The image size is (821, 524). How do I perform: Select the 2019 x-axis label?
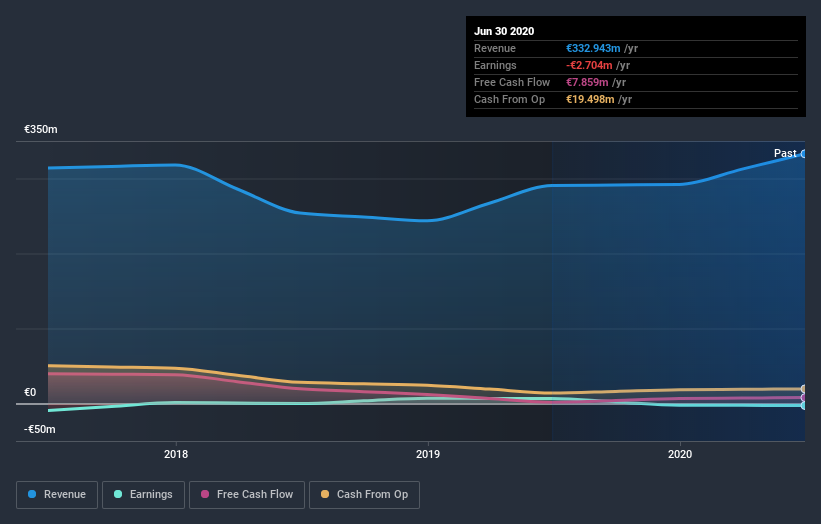[x=428, y=454]
